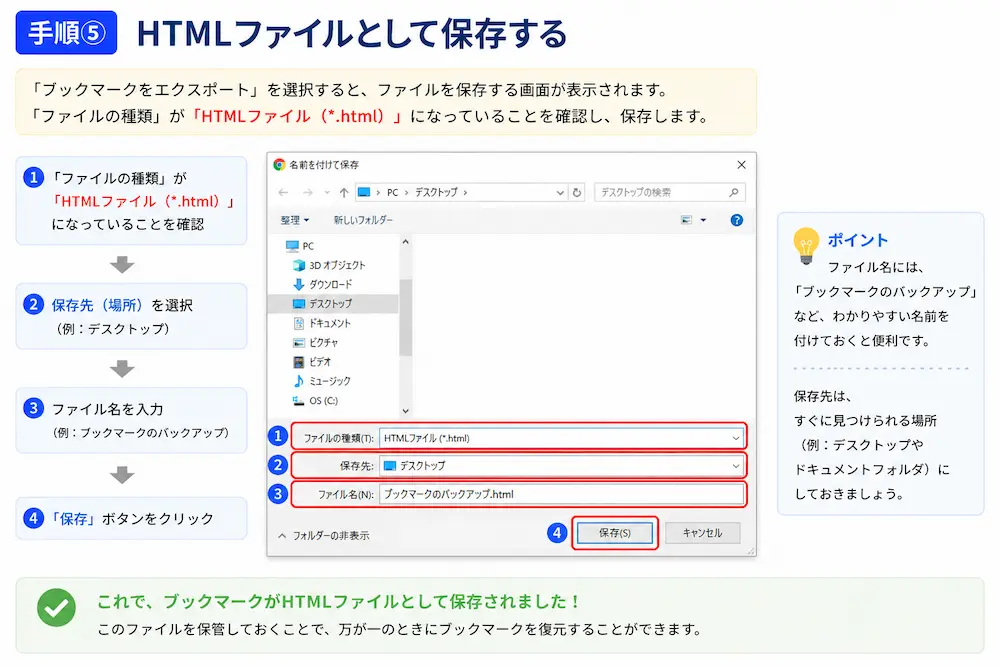
Task: Open the ファイルの種類 dropdown
Action: 561,438
